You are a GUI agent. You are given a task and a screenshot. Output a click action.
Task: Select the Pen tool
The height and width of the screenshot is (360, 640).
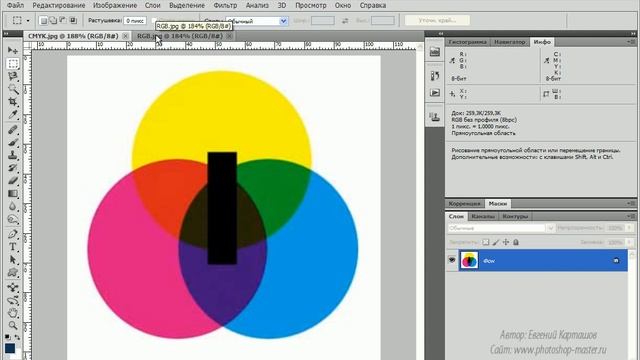13,234
